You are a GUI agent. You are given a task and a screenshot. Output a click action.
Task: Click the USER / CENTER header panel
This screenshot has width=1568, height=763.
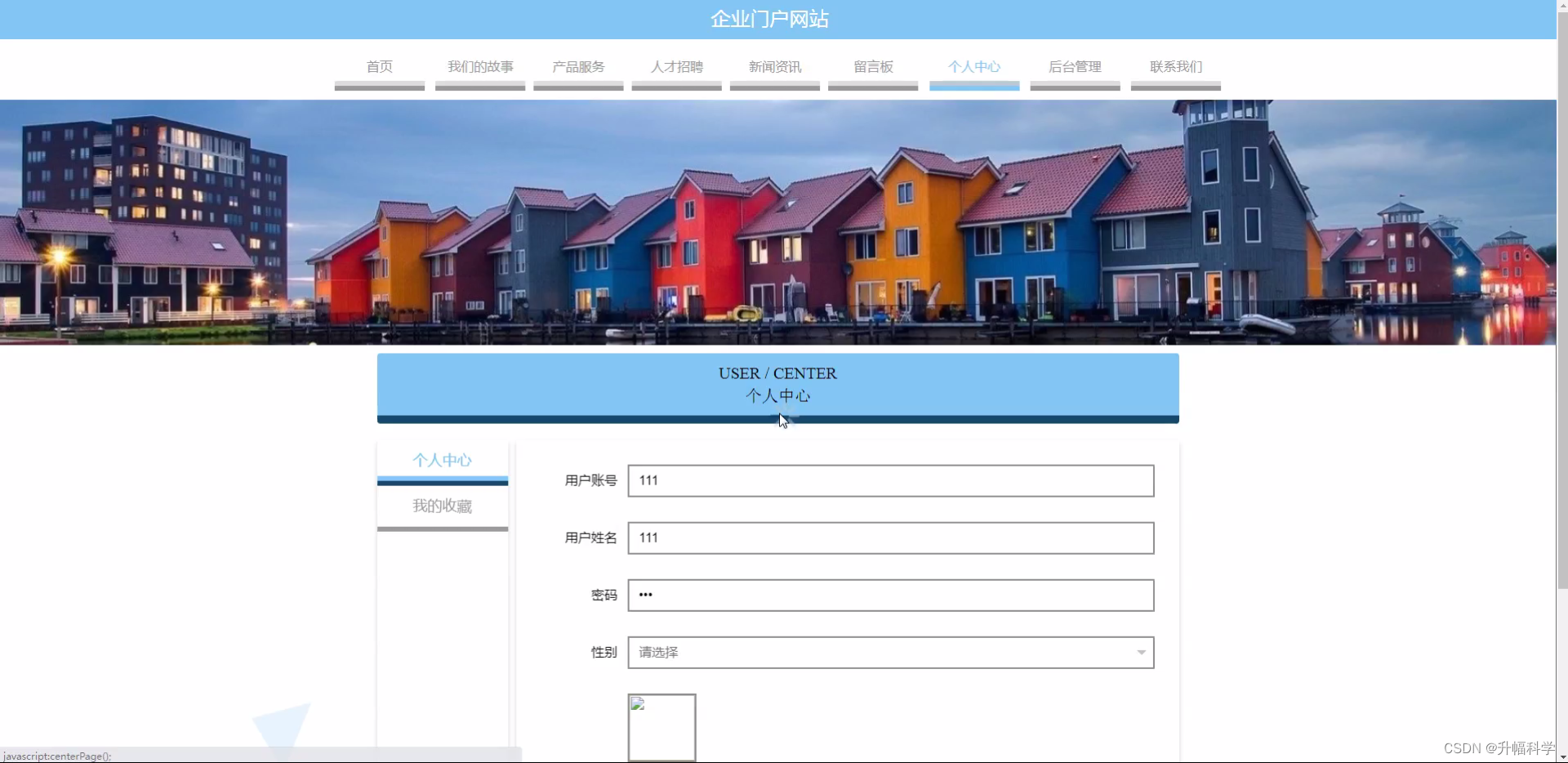777,384
